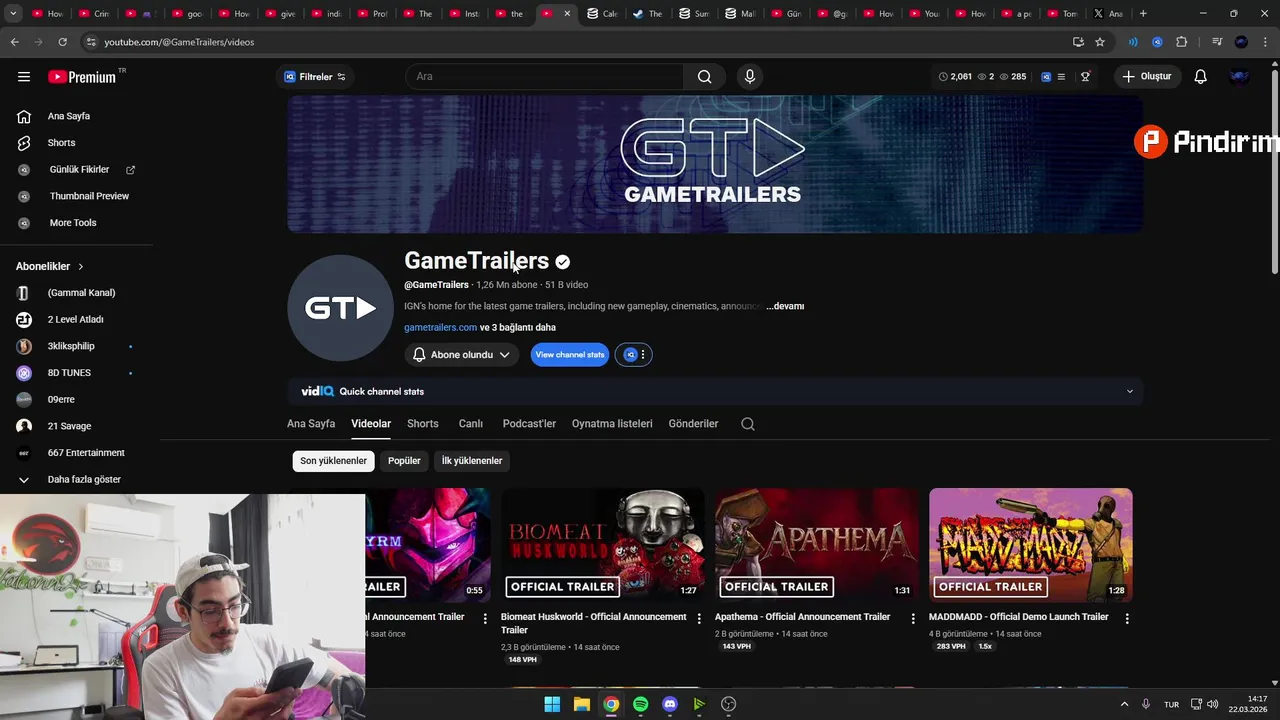1280x720 pixels.
Task: Open the YouTube hamburger guide menu
Action: tap(24, 77)
